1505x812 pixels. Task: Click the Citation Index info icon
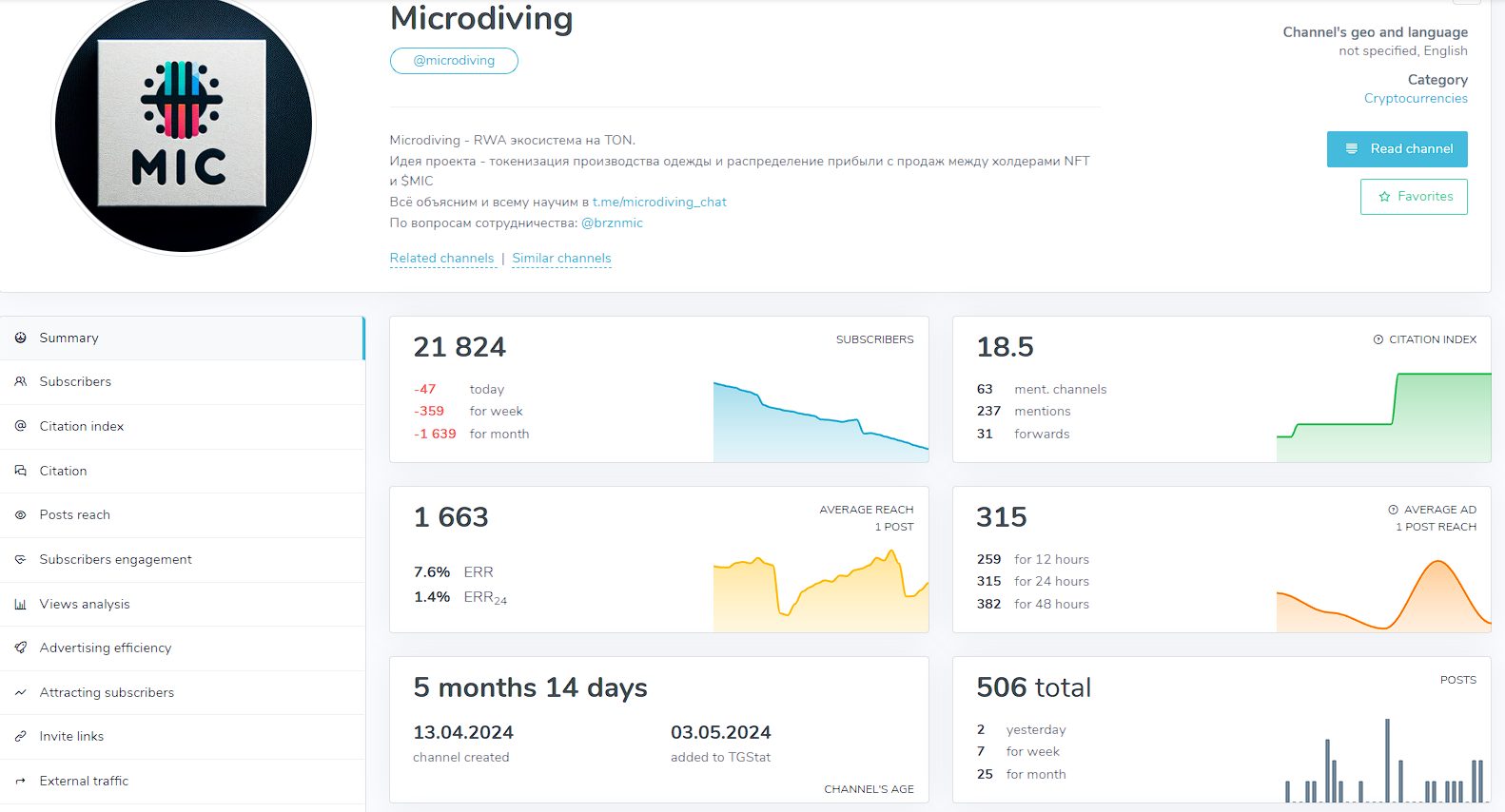pyautogui.click(x=1378, y=339)
